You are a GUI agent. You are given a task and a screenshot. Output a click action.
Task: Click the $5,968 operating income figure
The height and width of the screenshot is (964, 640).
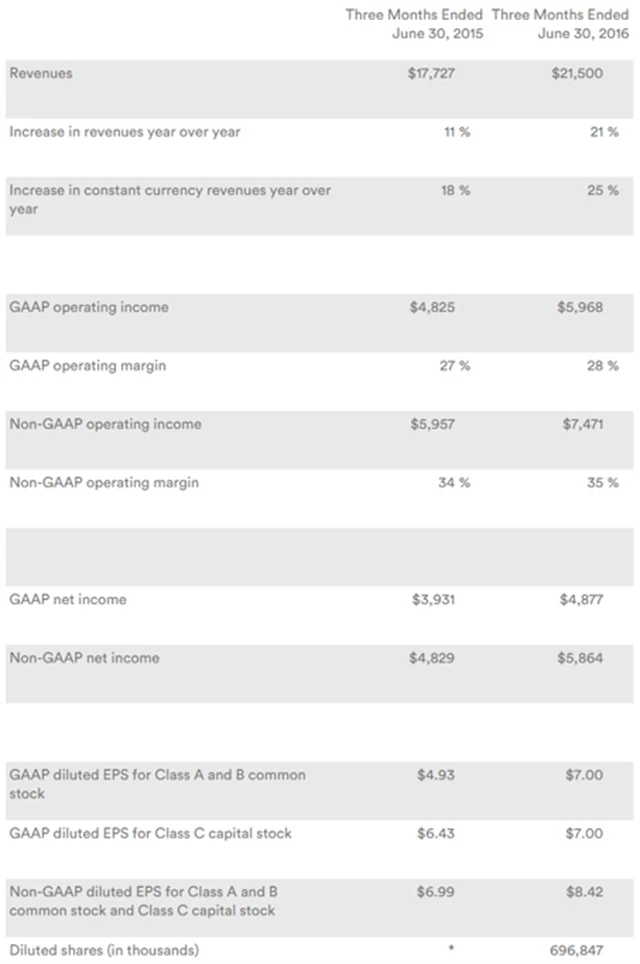tap(580, 307)
